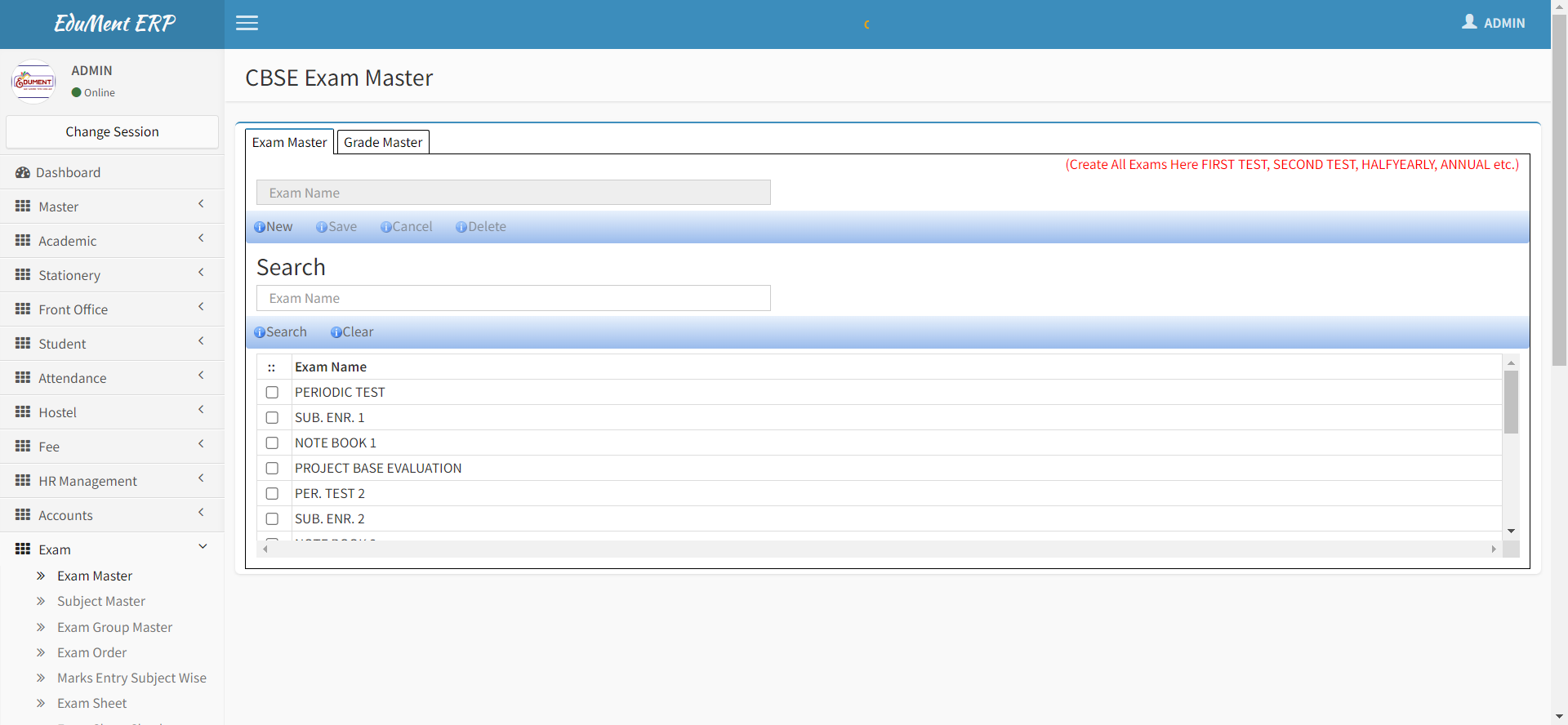Collapse the Exam sidebar section
The width and height of the screenshot is (1568, 725).
coord(203,547)
